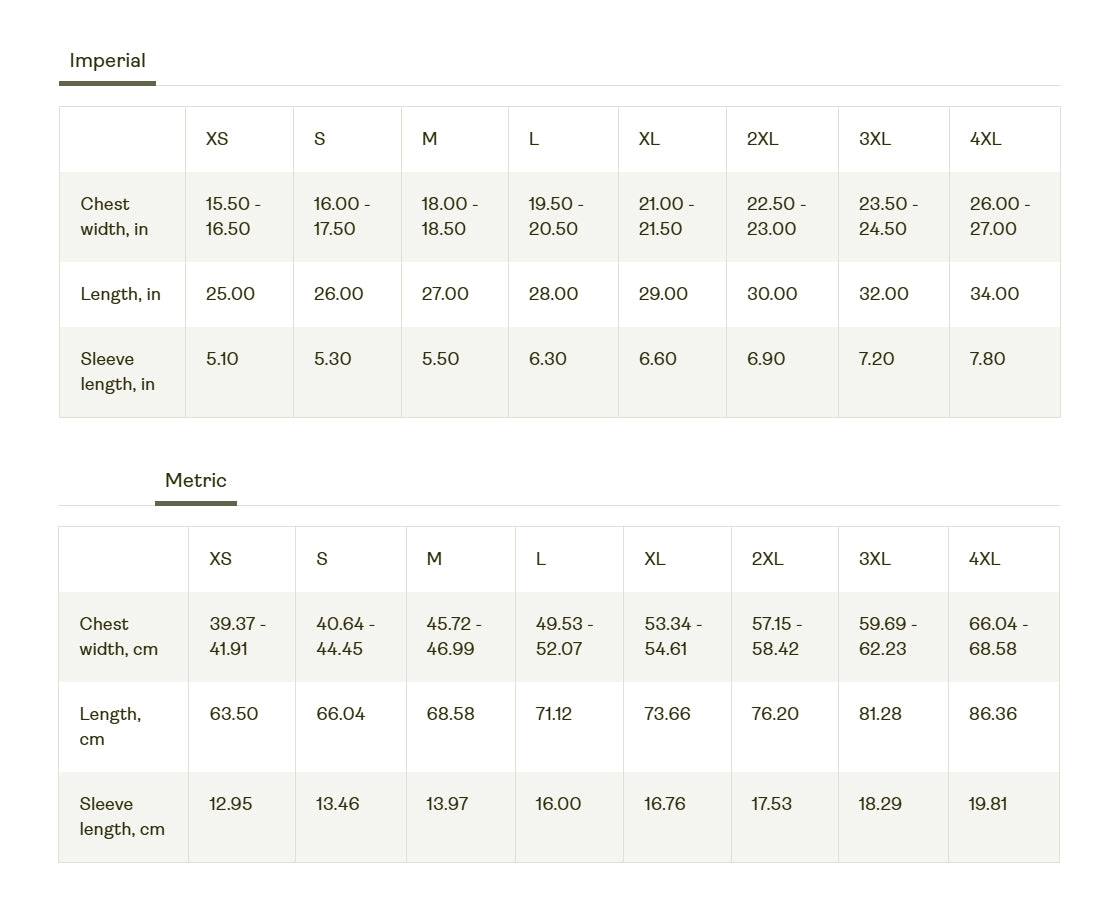This screenshot has height=914, width=1110.
Task: Switch to the Metric tab
Action: (196, 481)
